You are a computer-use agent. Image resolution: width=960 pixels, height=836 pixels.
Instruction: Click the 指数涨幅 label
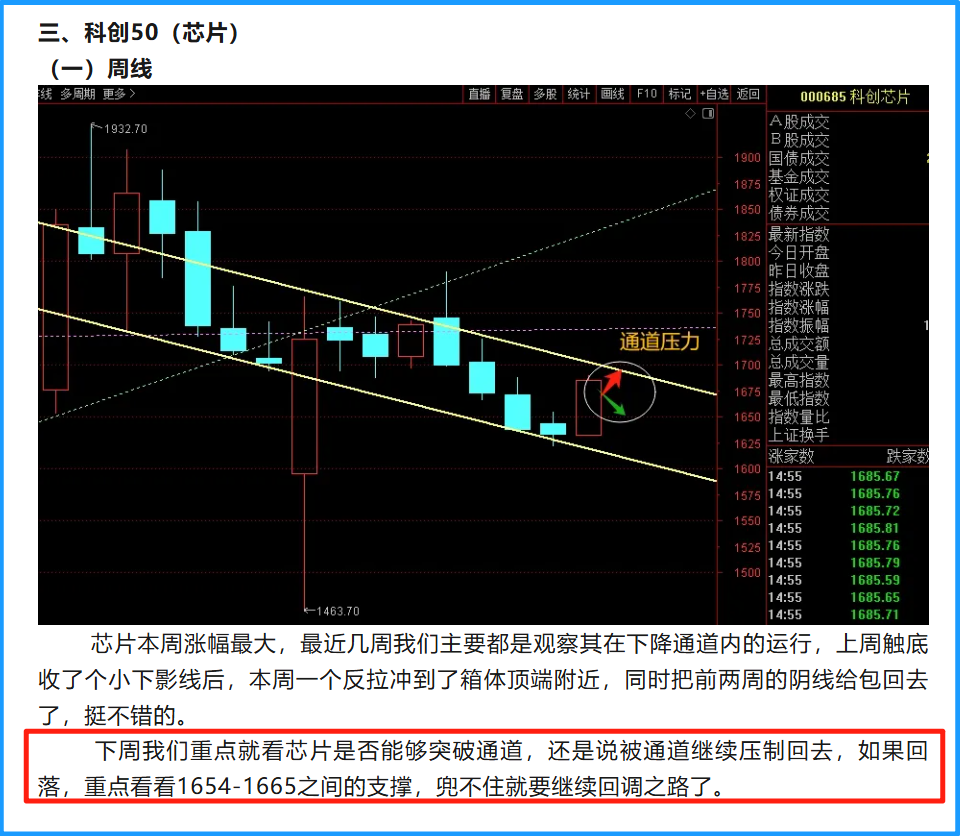tap(800, 307)
